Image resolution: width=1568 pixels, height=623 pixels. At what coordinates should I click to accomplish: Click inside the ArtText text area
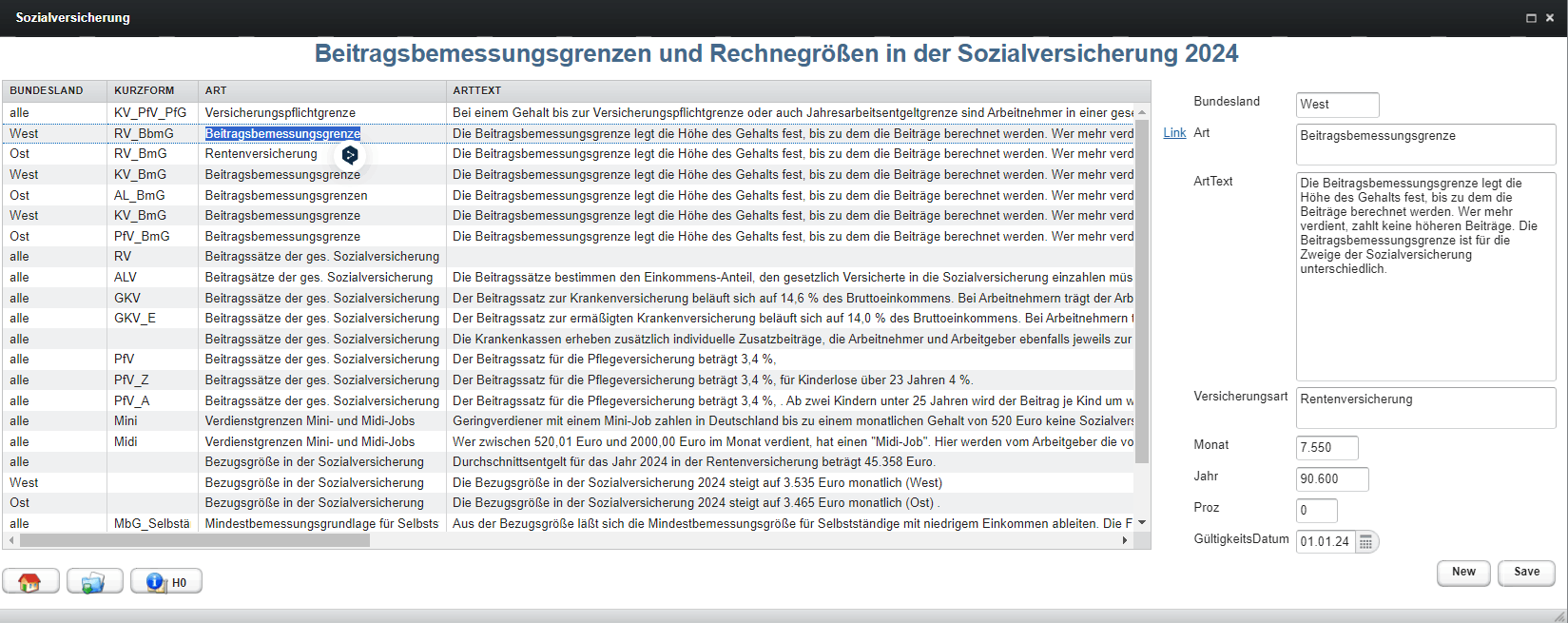pos(1426,276)
